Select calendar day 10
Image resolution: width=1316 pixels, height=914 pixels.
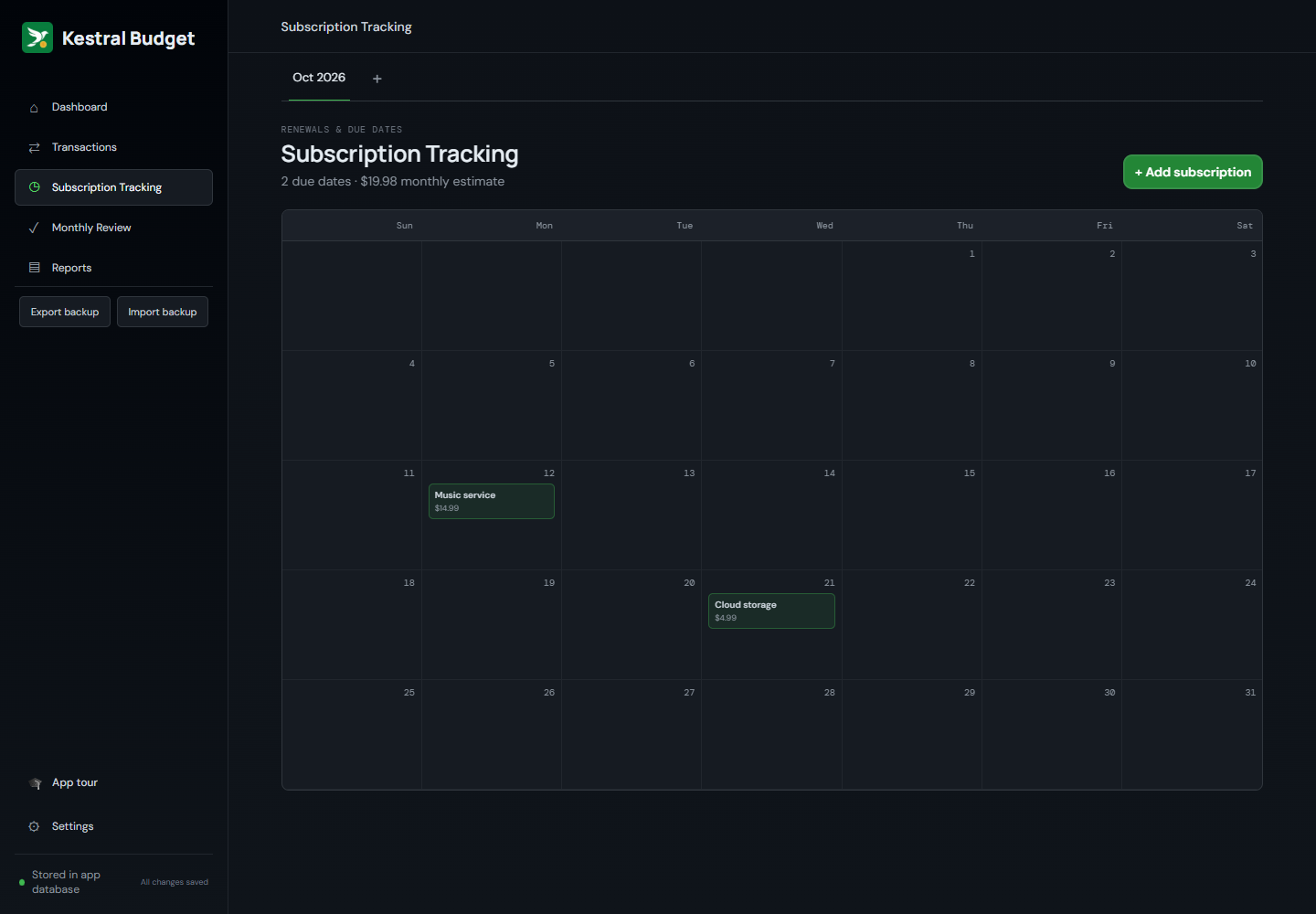pos(1192,406)
